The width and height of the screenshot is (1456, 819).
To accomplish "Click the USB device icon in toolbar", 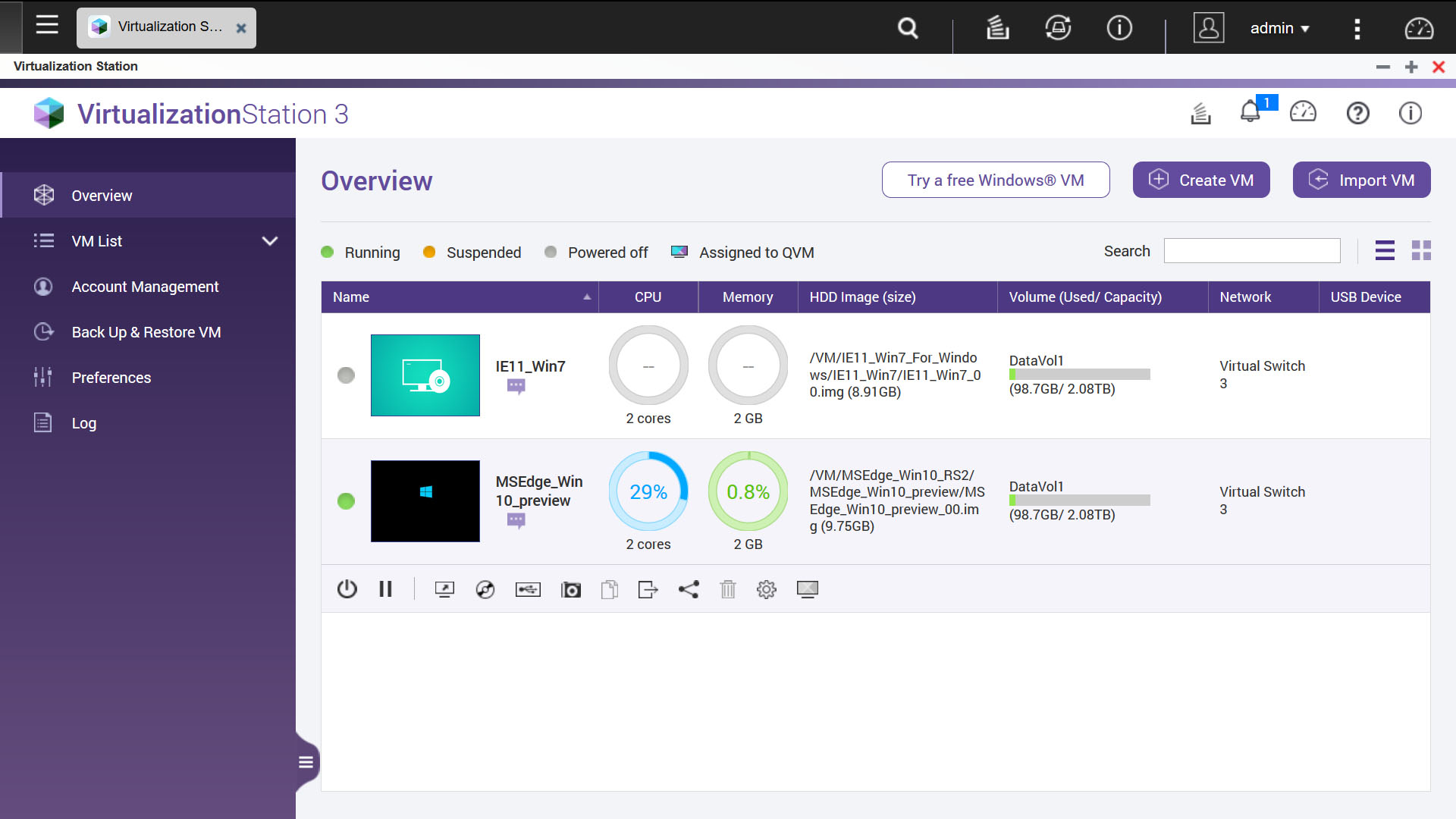I will click(x=528, y=589).
